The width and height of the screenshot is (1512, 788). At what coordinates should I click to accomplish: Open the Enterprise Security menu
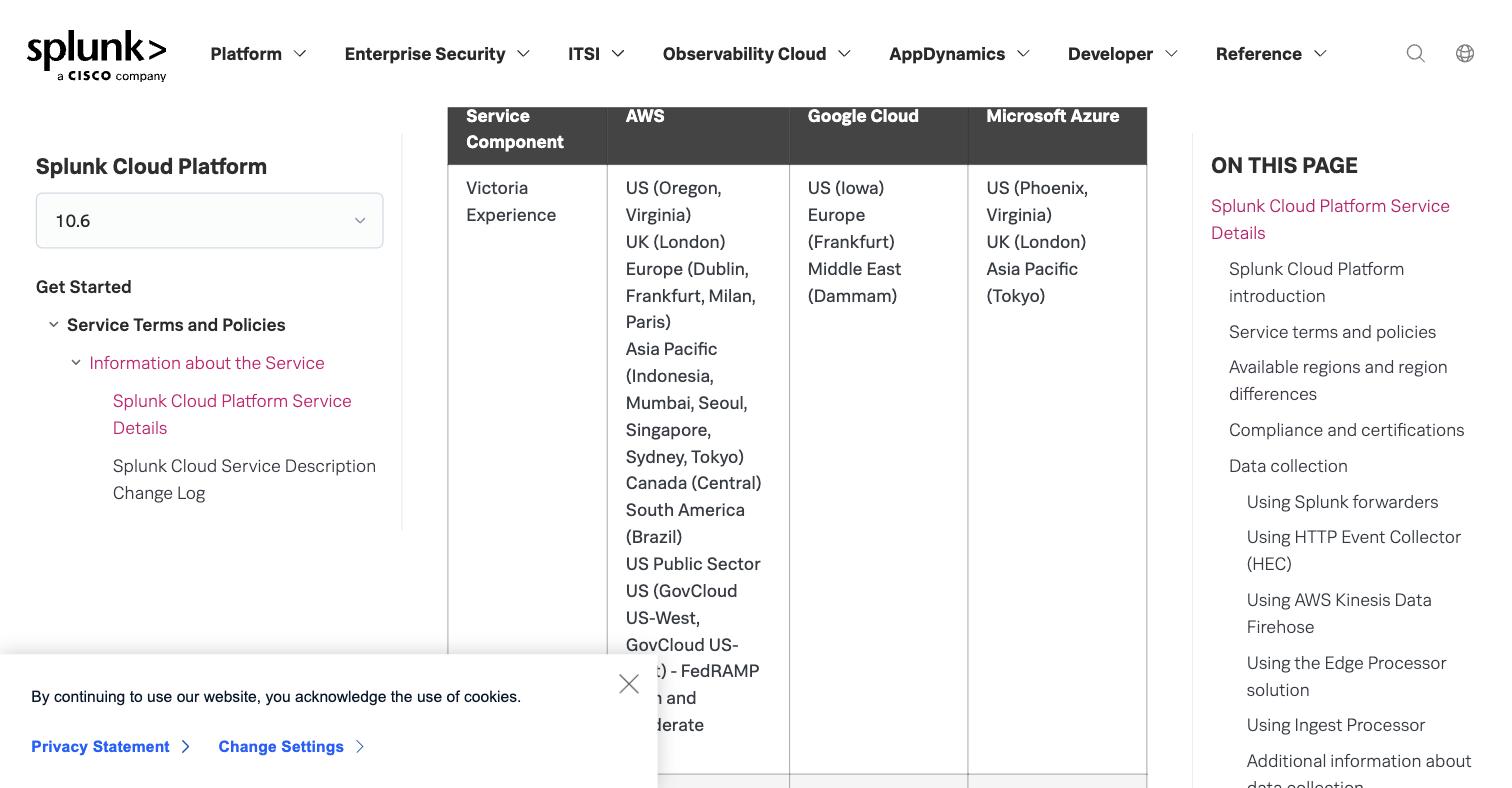click(437, 54)
